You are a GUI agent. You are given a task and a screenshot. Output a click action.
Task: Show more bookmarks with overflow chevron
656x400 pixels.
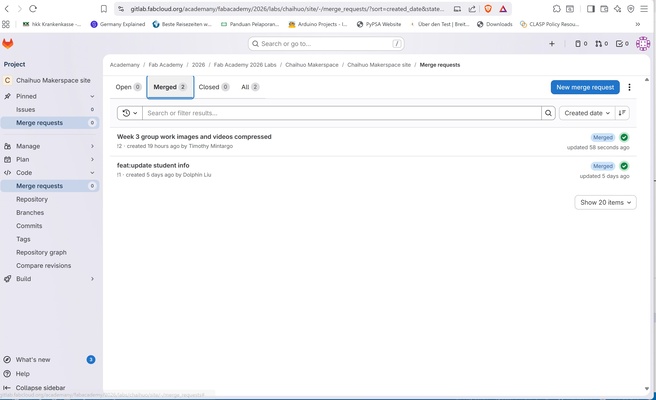[638, 24]
